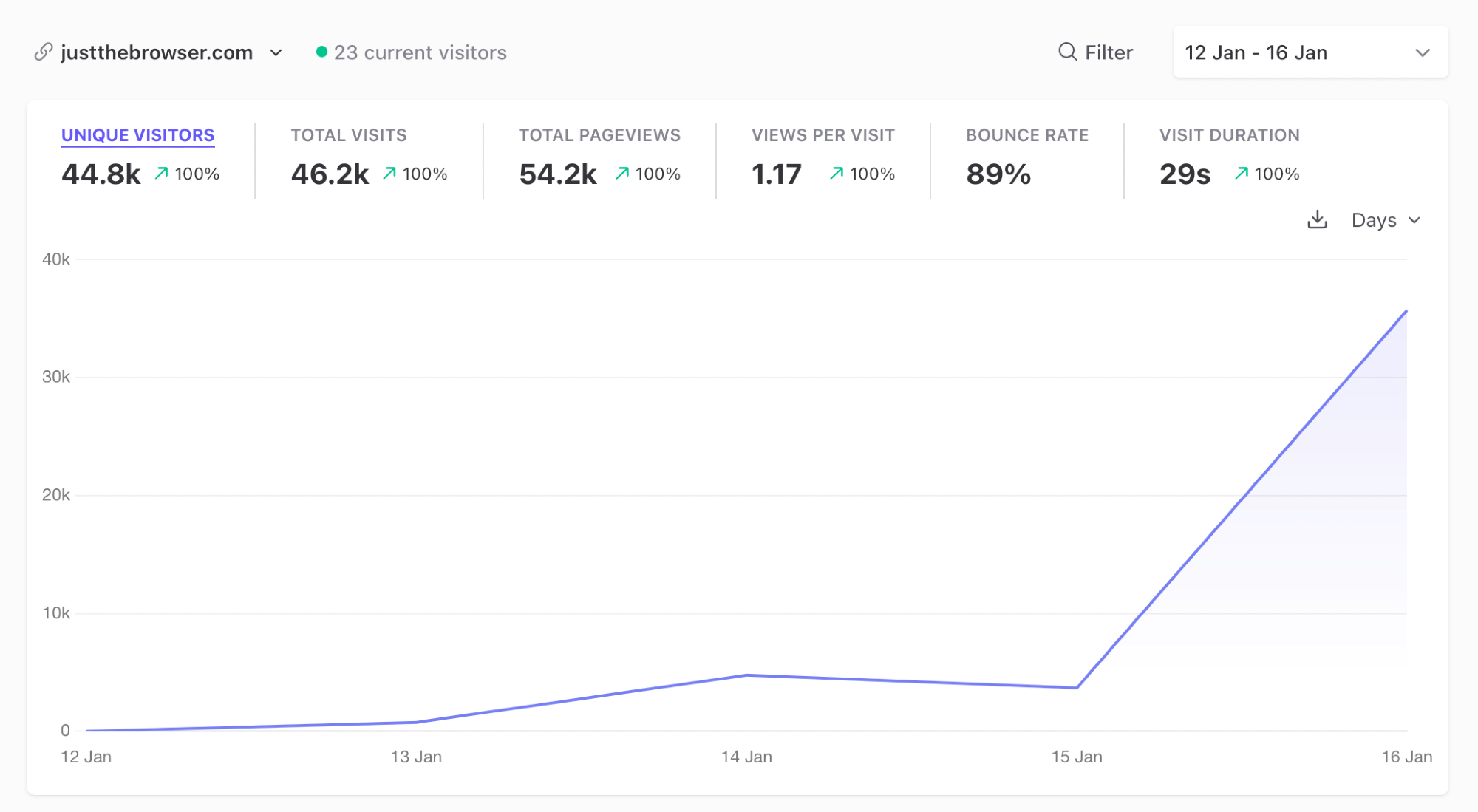Click the 23 current visitors link
Screen dimensions: 1478x812
420,52
